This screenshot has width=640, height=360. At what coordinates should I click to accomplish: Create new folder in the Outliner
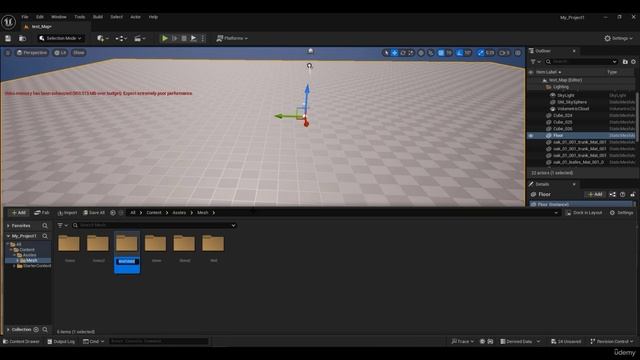pos(625,62)
